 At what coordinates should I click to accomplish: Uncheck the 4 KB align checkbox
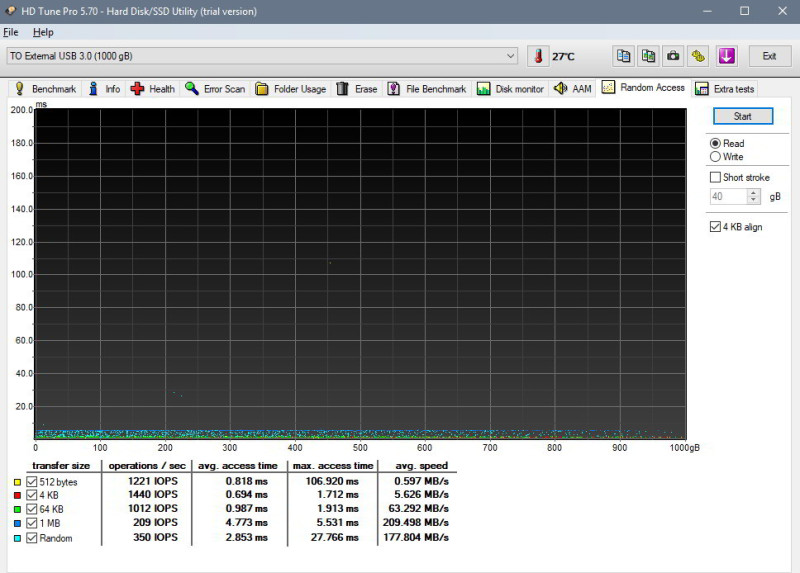point(715,227)
